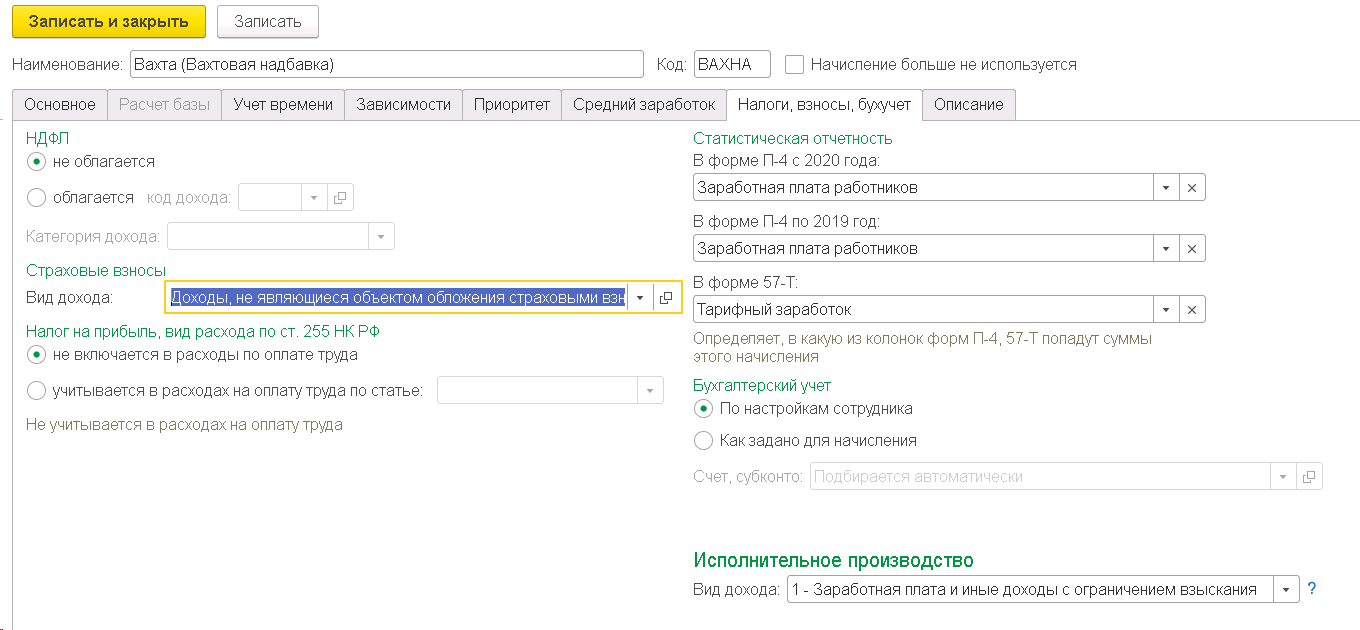The width and height of the screenshot is (1360, 630).
Task: Open the NDFL income code selection icon
Action: 340,198
